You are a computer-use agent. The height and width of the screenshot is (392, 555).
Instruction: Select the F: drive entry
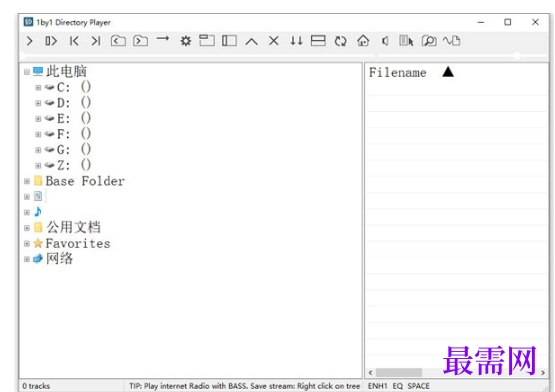pyautogui.click(x=74, y=134)
